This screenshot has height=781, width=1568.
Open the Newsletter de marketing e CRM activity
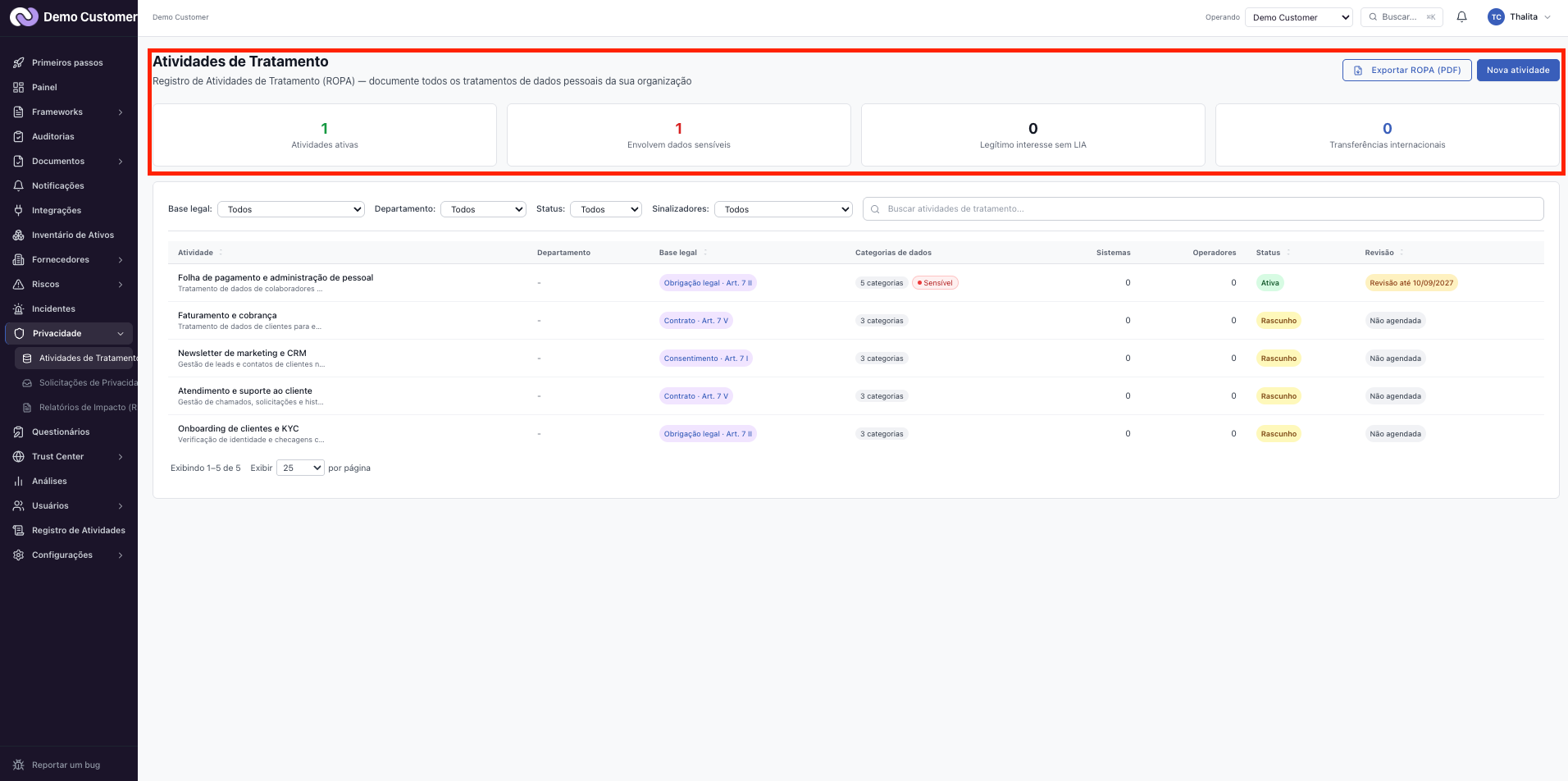[x=242, y=353]
